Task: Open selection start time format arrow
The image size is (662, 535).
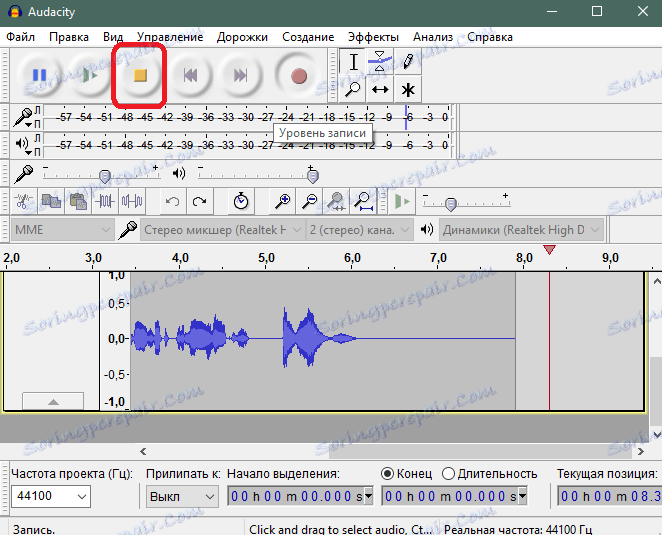Action: pos(368,496)
